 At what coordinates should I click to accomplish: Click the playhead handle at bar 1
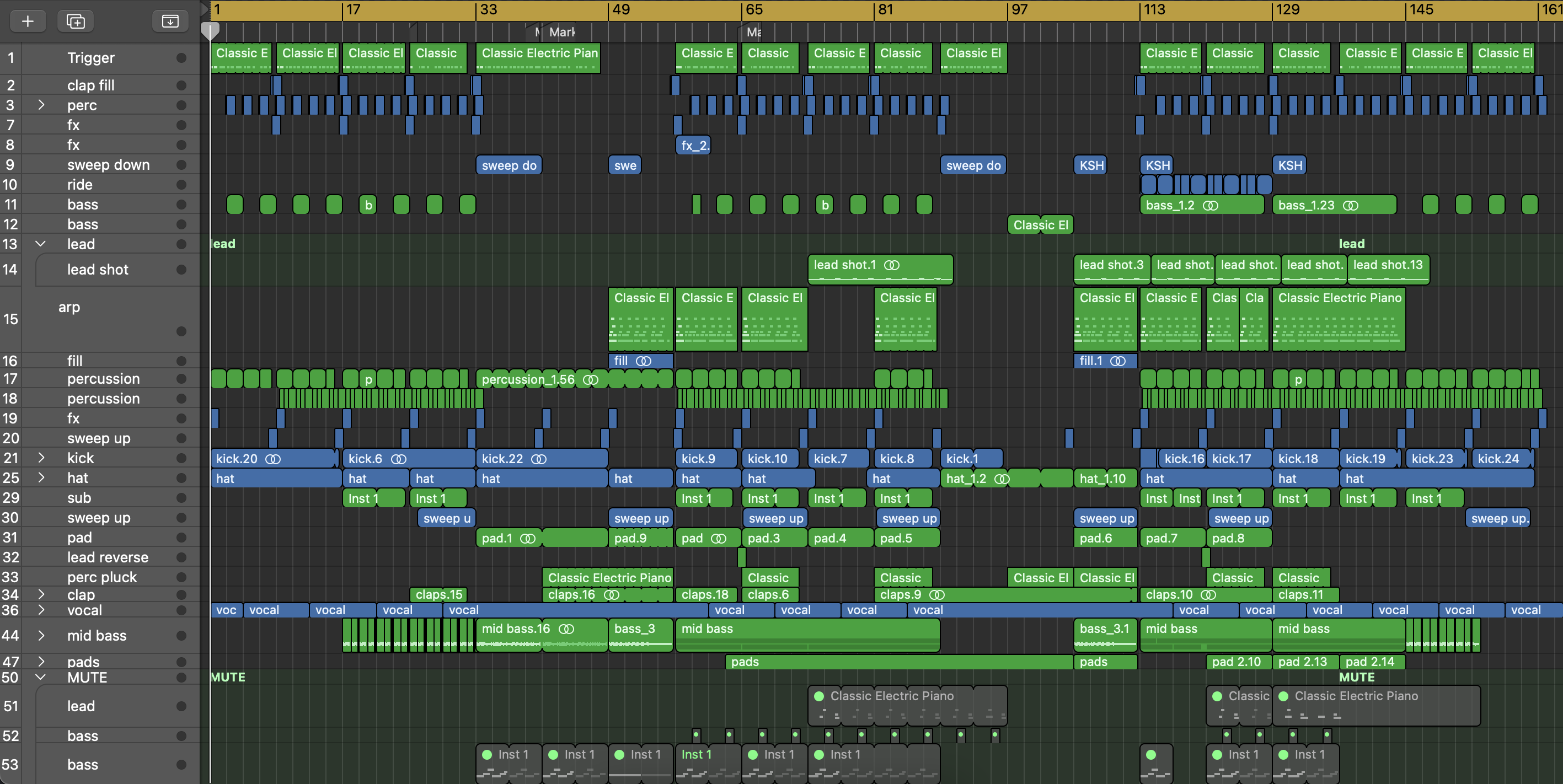tap(210, 30)
